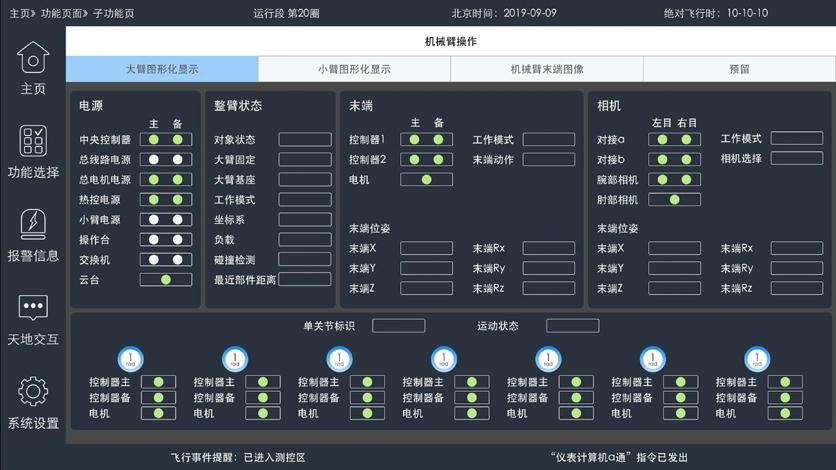The image size is (836, 470).
Task: Click 飞行事件提醒 status message
Action: 238,457
